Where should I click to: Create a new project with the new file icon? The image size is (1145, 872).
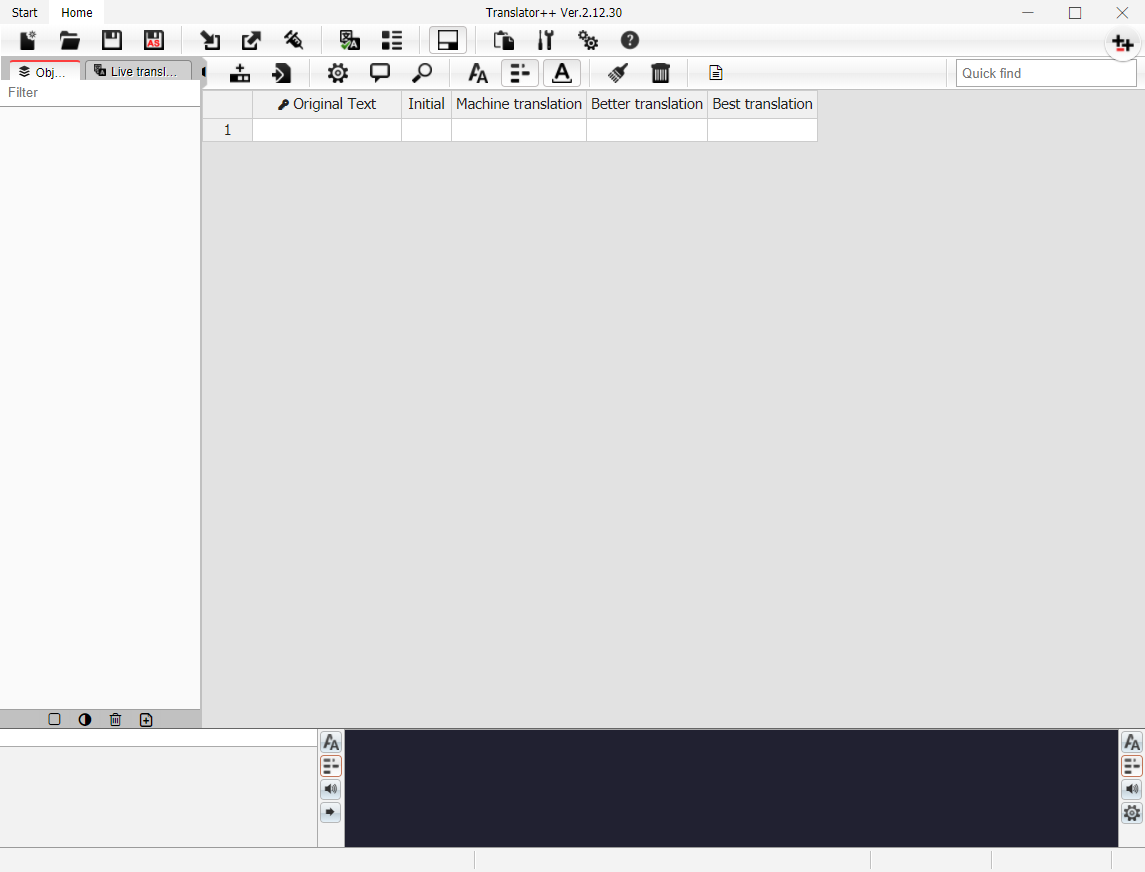pos(28,40)
